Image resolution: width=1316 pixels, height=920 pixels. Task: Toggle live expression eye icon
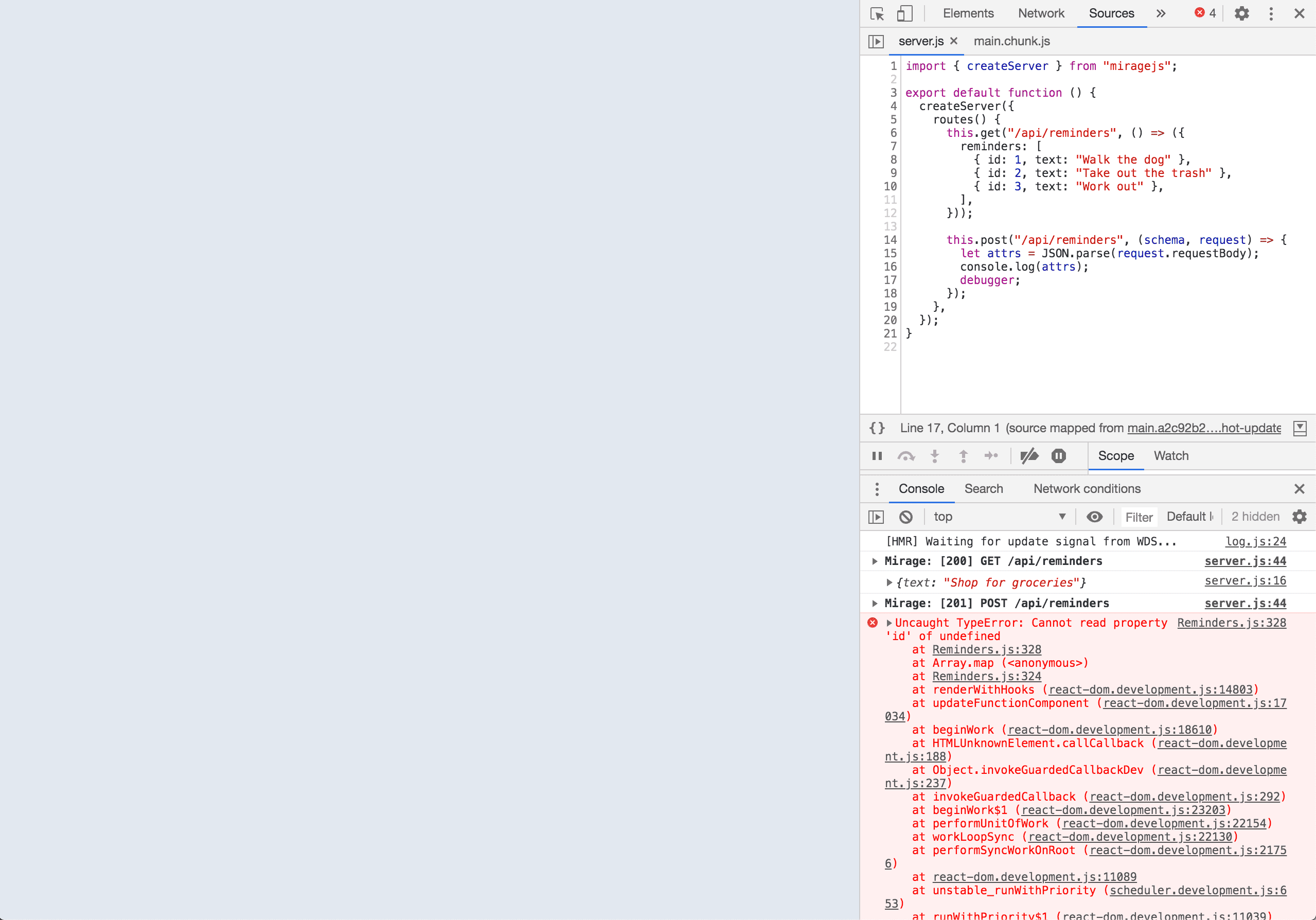1094,517
